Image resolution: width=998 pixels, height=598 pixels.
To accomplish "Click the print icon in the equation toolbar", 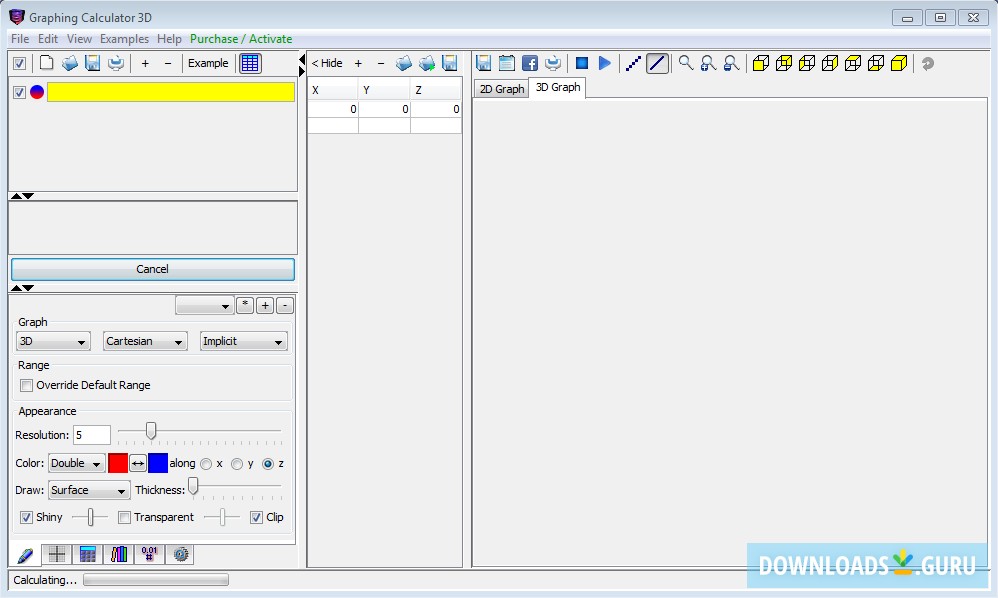I will (116, 62).
